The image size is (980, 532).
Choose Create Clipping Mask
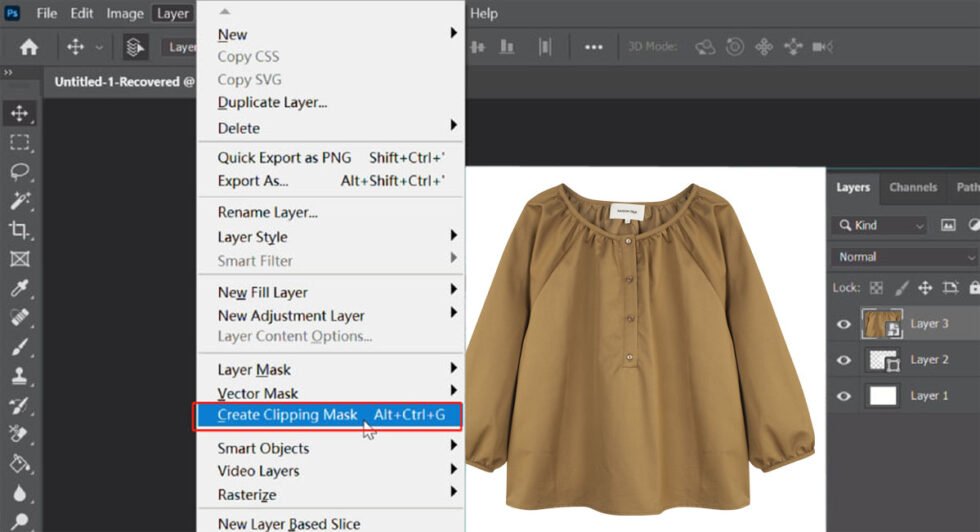click(329, 416)
